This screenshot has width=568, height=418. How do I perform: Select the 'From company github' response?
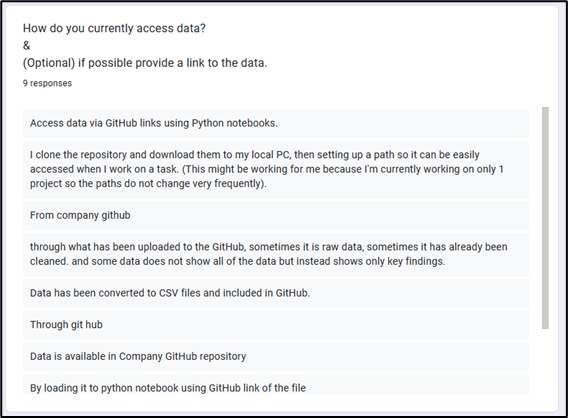(276, 216)
